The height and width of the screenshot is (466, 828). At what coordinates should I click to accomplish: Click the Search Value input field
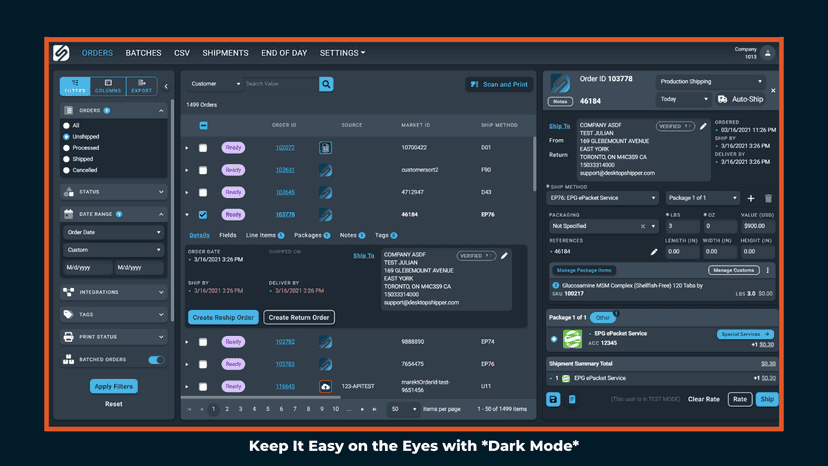click(x=281, y=84)
